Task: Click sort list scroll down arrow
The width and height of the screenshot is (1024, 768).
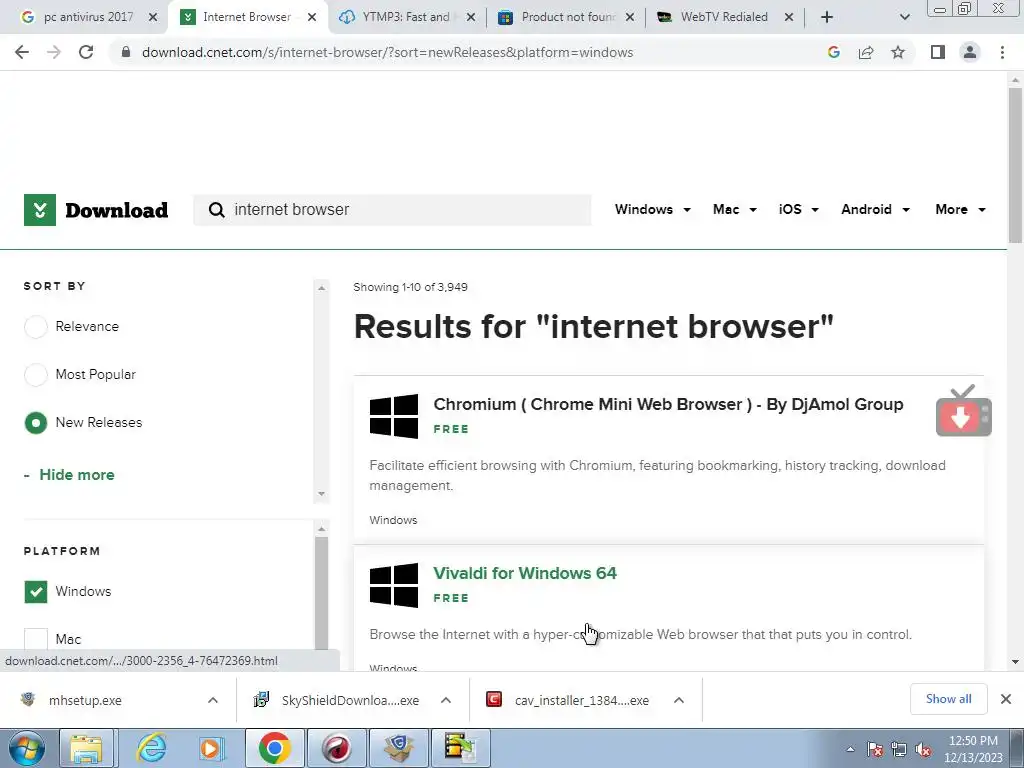Action: [x=321, y=494]
